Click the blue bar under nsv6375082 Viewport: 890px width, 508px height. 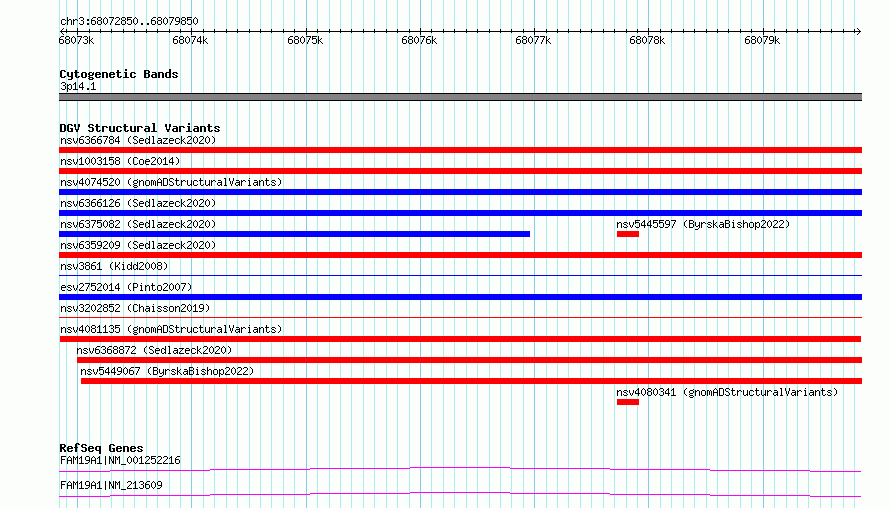(295, 234)
